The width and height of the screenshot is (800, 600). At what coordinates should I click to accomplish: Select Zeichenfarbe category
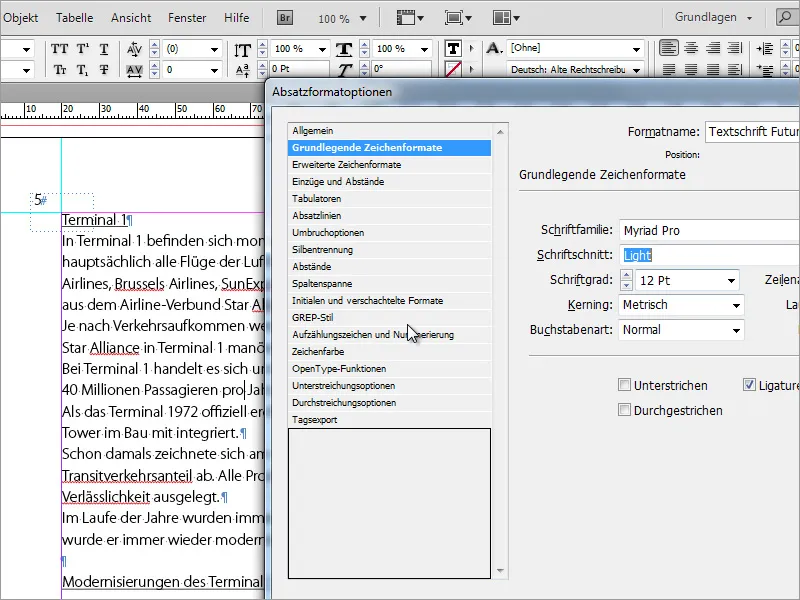click(x=389, y=352)
